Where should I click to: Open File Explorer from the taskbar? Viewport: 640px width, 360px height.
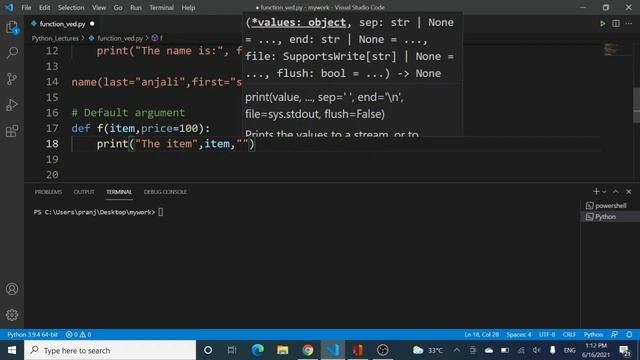point(282,350)
